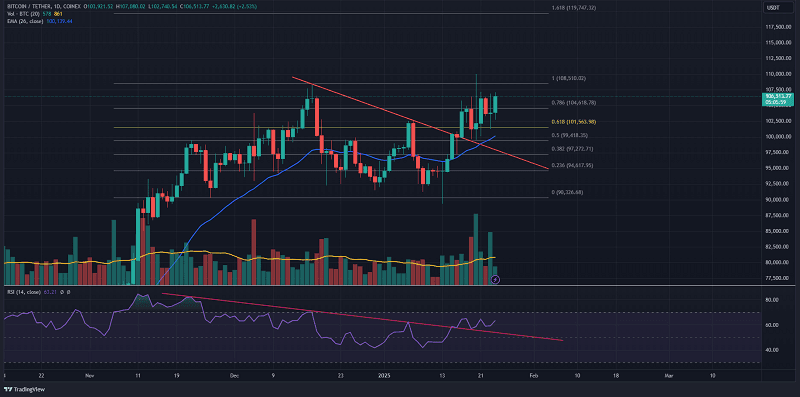Click the close value C106,513.77 in the header
Viewport: 800px width, 397px height.
(195, 7)
